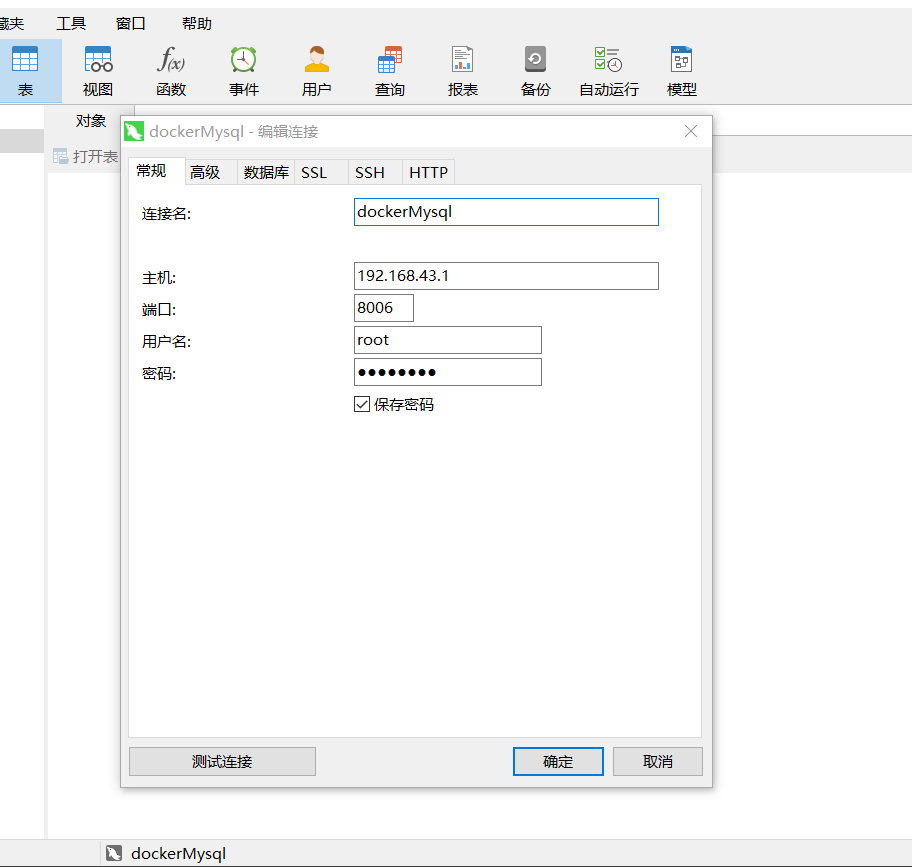Click the Automation (自动运行) toolbar icon
The height and width of the screenshot is (867, 912).
tap(608, 62)
